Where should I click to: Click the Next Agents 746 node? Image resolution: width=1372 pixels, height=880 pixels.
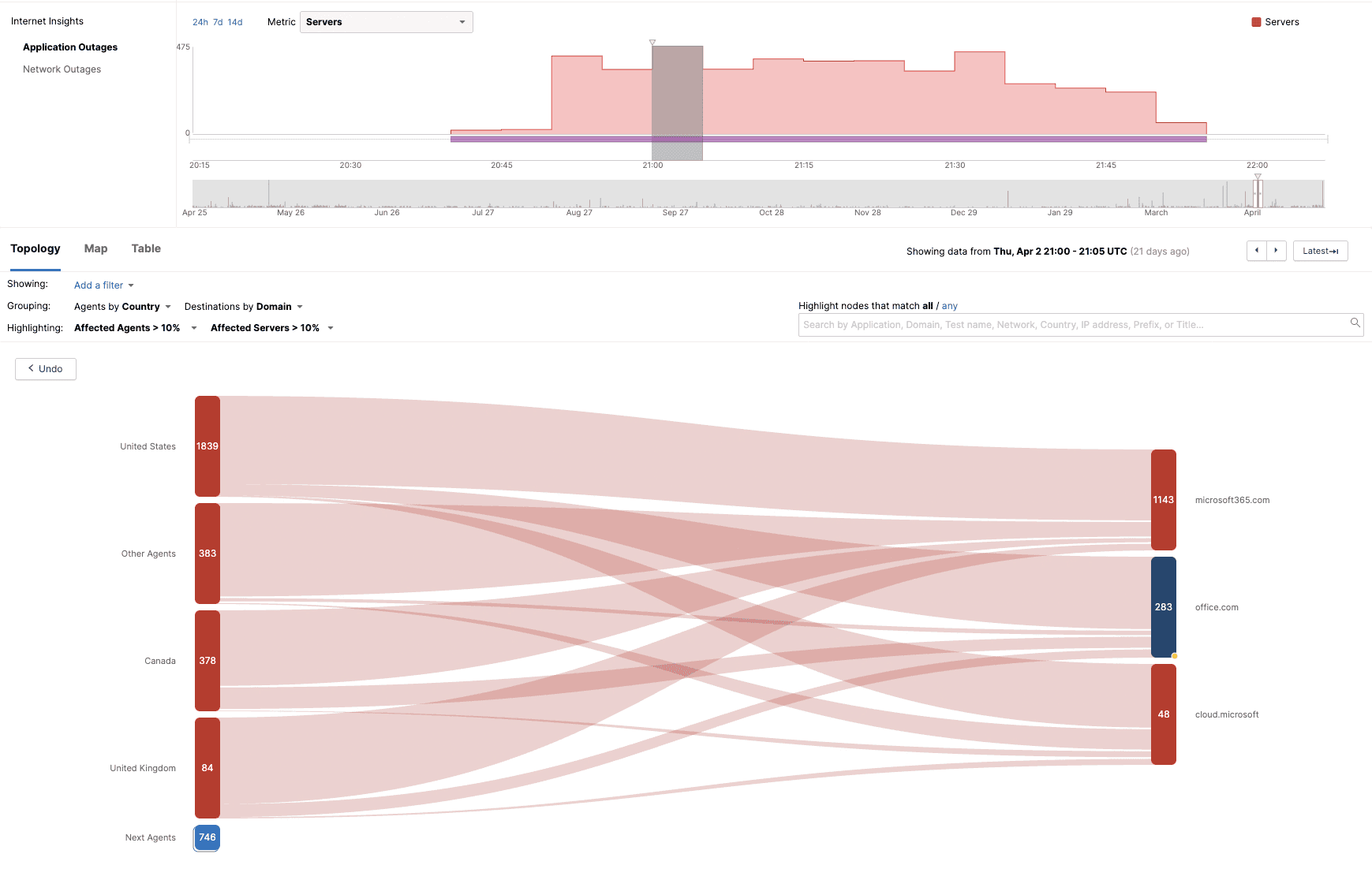coord(207,837)
